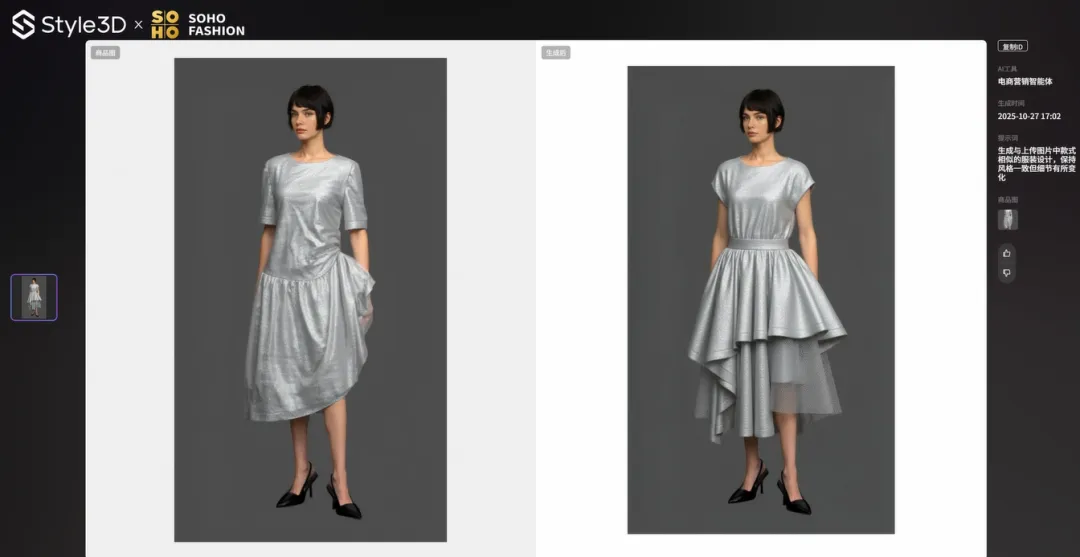Click the AI工具 label in info panel
Viewport: 1080px width, 557px height.
(1007, 69)
